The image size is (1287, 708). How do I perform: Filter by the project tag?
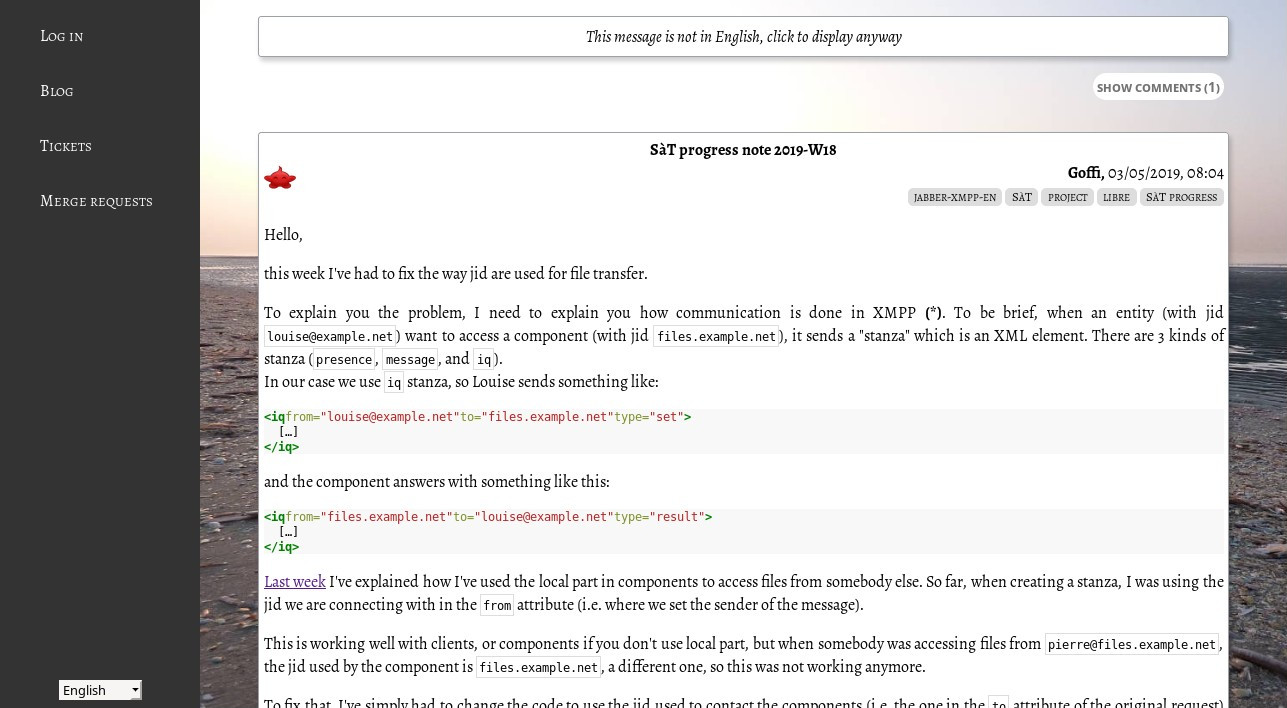[x=1067, y=197]
